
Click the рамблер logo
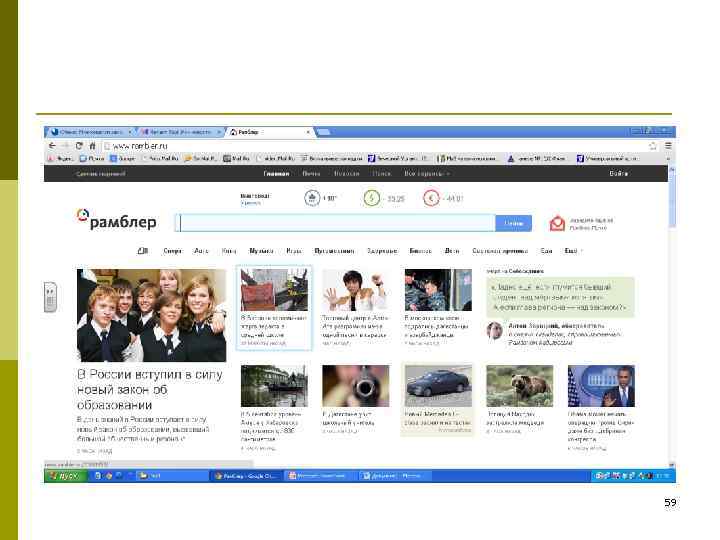(x=116, y=220)
